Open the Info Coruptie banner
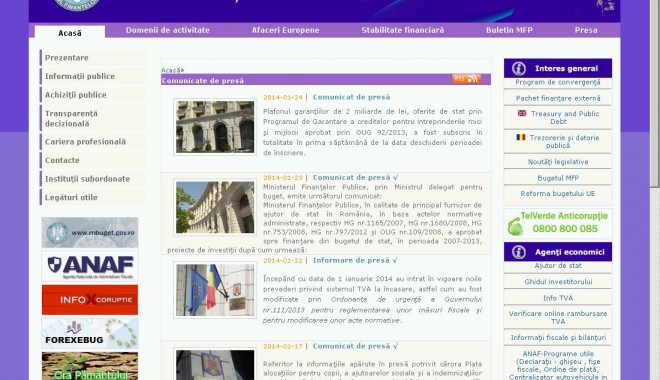The width and height of the screenshot is (660, 380). pos(90,300)
